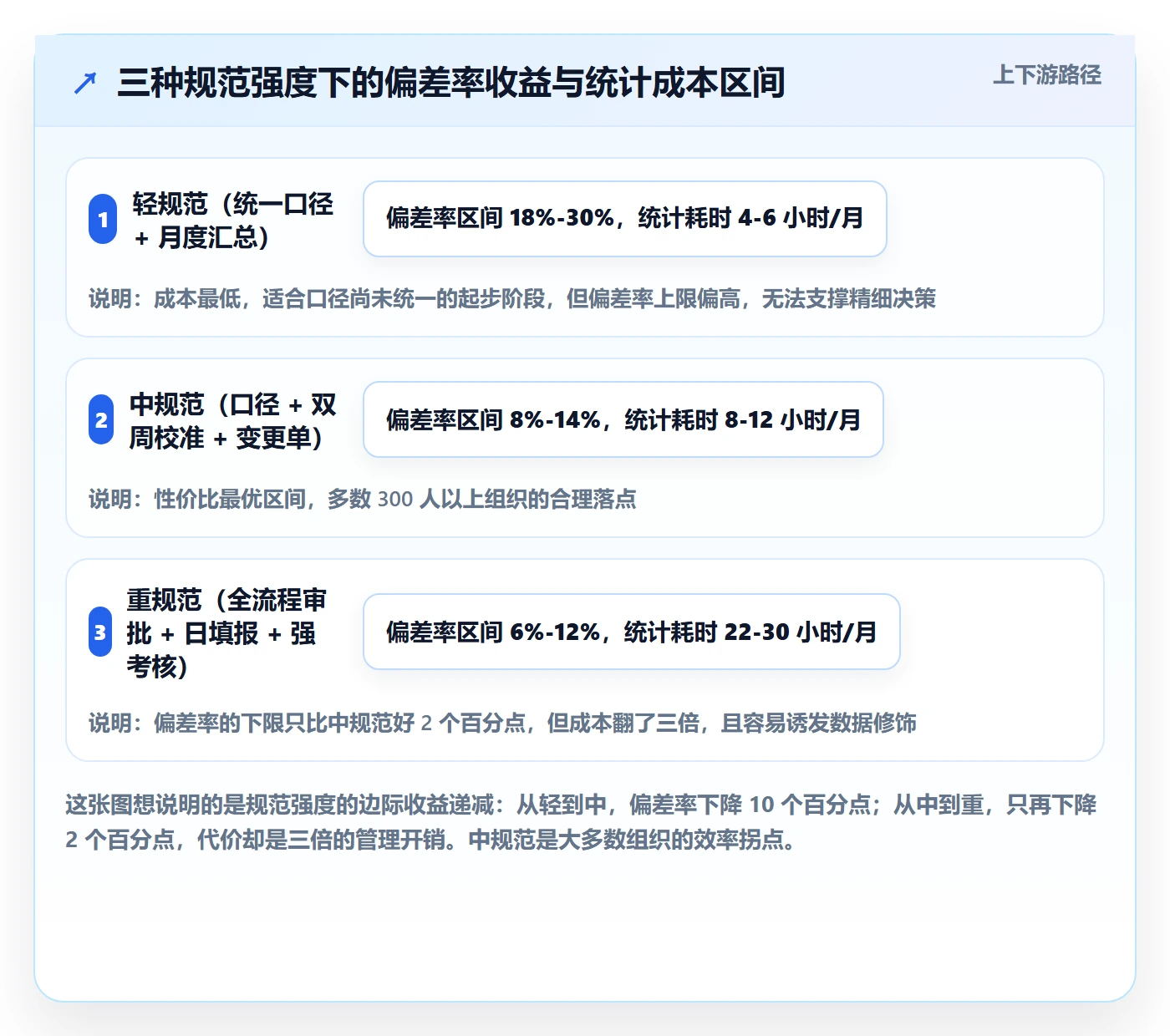
Task: Click the blue number 3 badge
Action: 100,632
